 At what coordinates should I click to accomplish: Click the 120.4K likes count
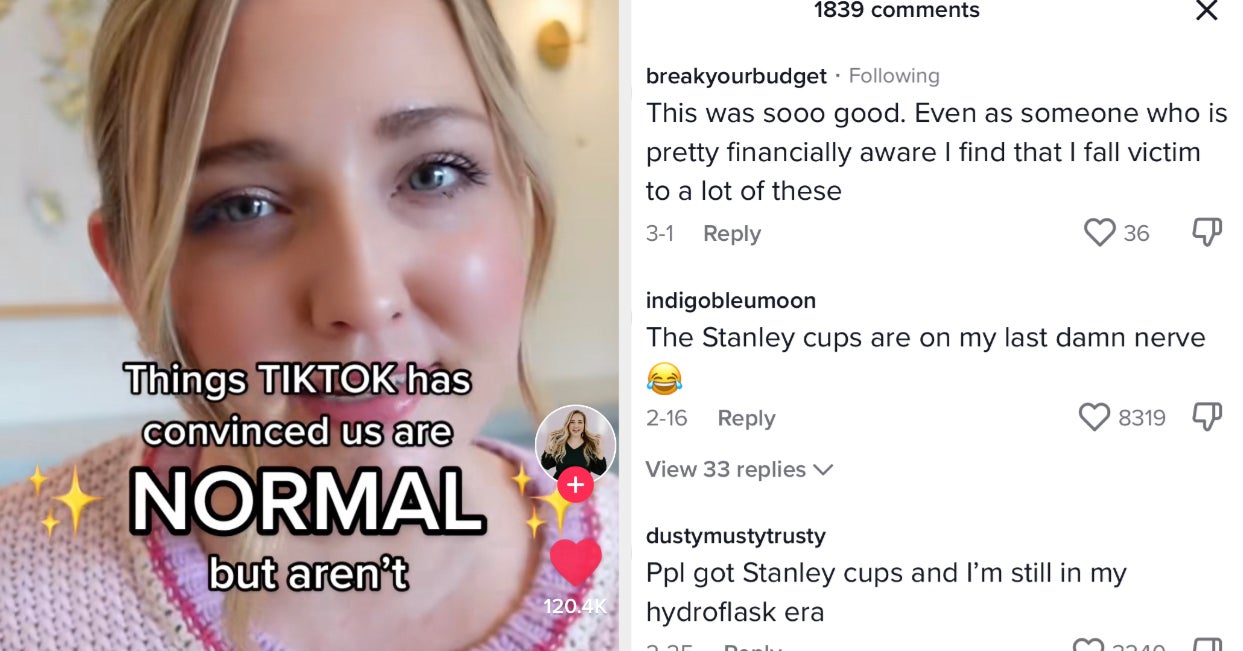tap(575, 606)
